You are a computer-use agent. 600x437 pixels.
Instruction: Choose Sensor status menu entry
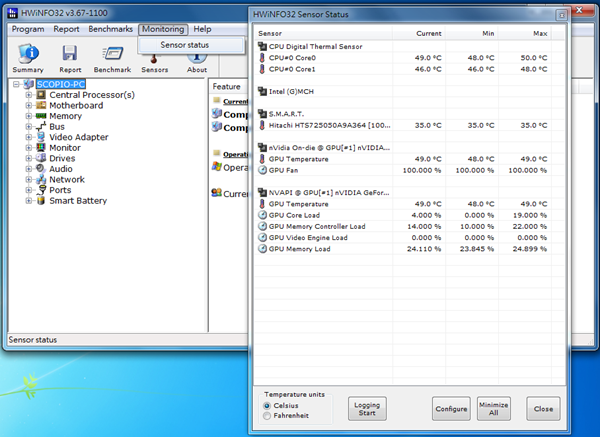tap(185, 45)
